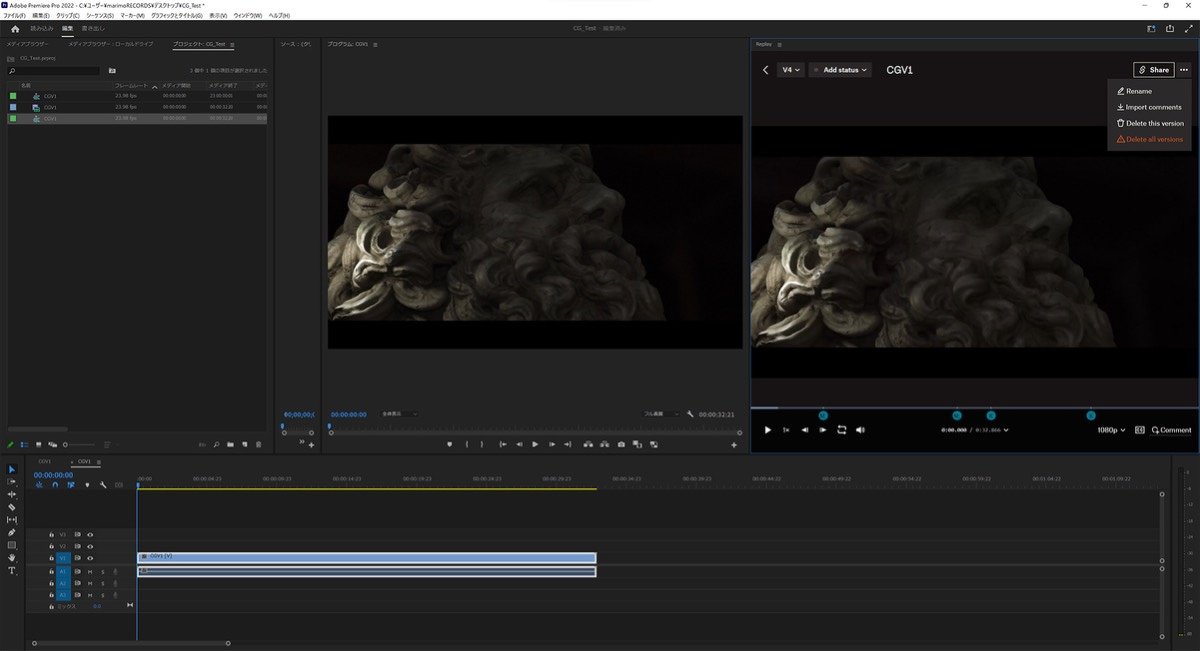The width and height of the screenshot is (1200, 651).
Task: Click the loop playback icon in the review panel
Action: [842, 430]
